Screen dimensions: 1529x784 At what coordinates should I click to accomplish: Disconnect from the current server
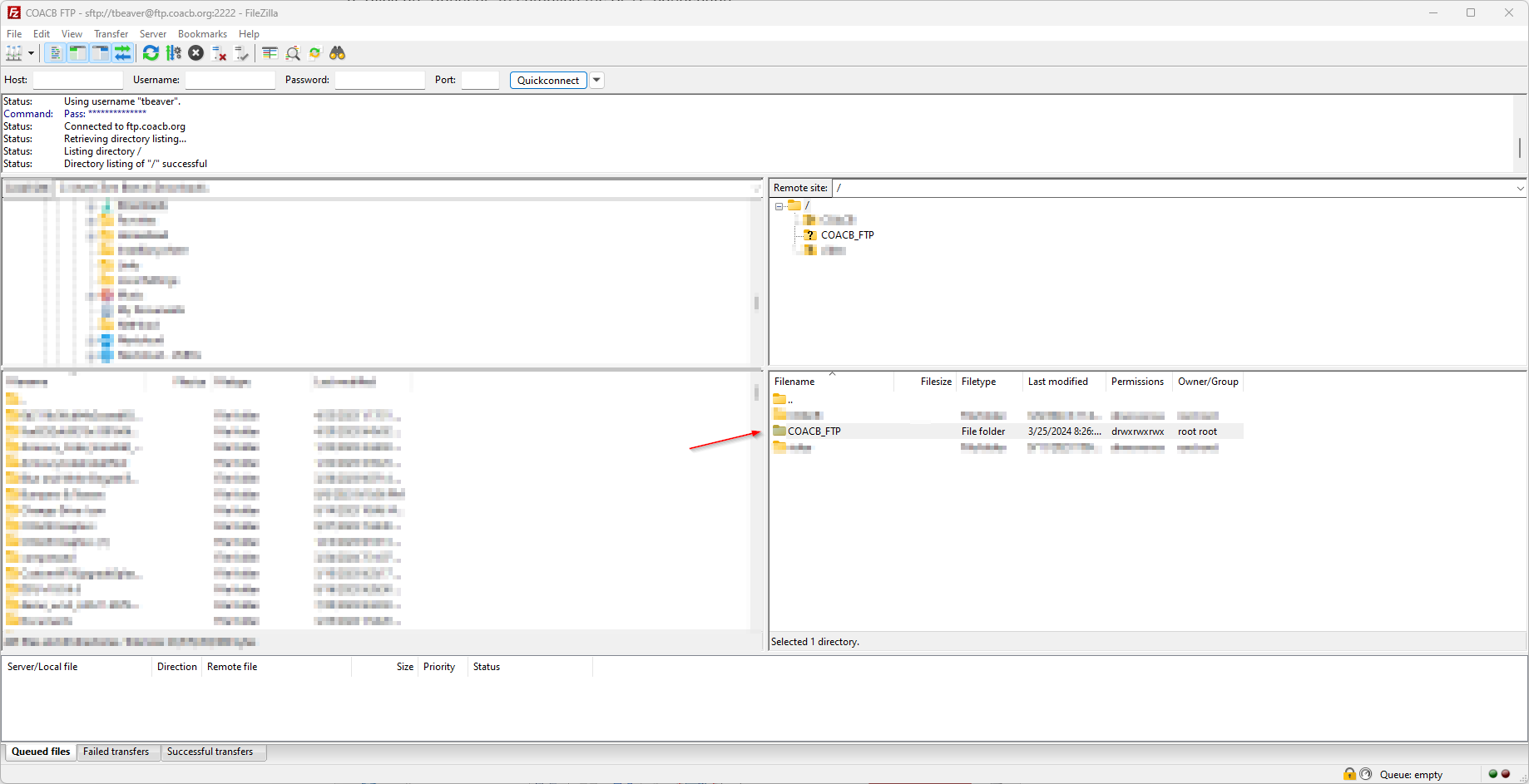[219, 53]
